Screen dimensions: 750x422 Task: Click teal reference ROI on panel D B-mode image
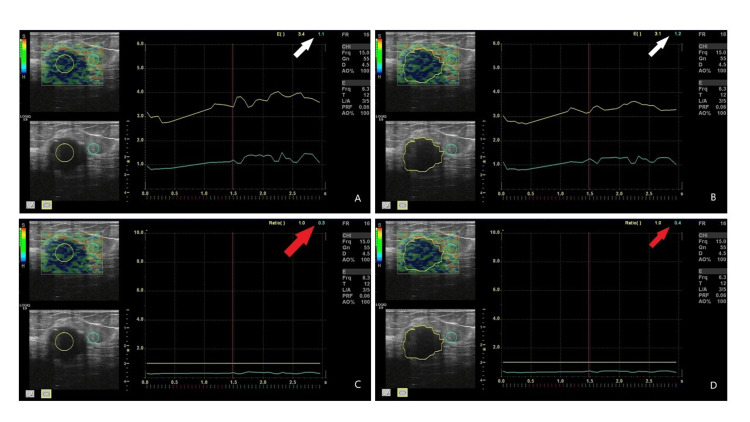coord(451,337)
